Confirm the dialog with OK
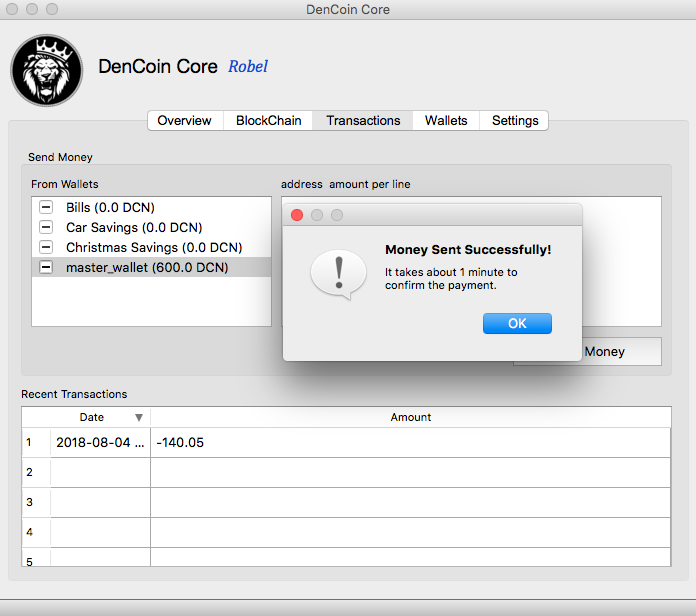This screenshot has width=696, height=616. click(517, 324)
